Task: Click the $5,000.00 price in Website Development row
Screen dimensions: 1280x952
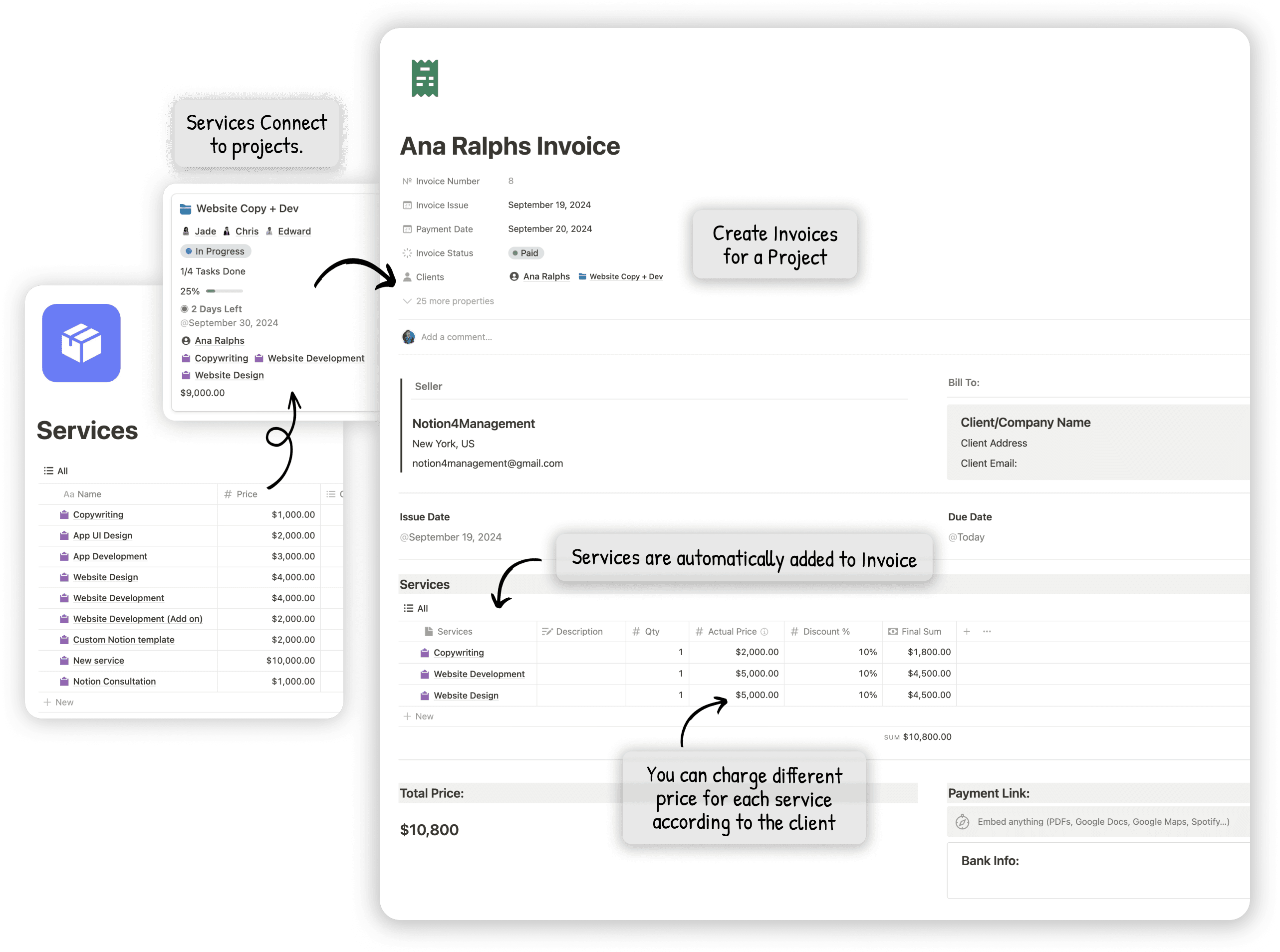Action: (757, 674)
